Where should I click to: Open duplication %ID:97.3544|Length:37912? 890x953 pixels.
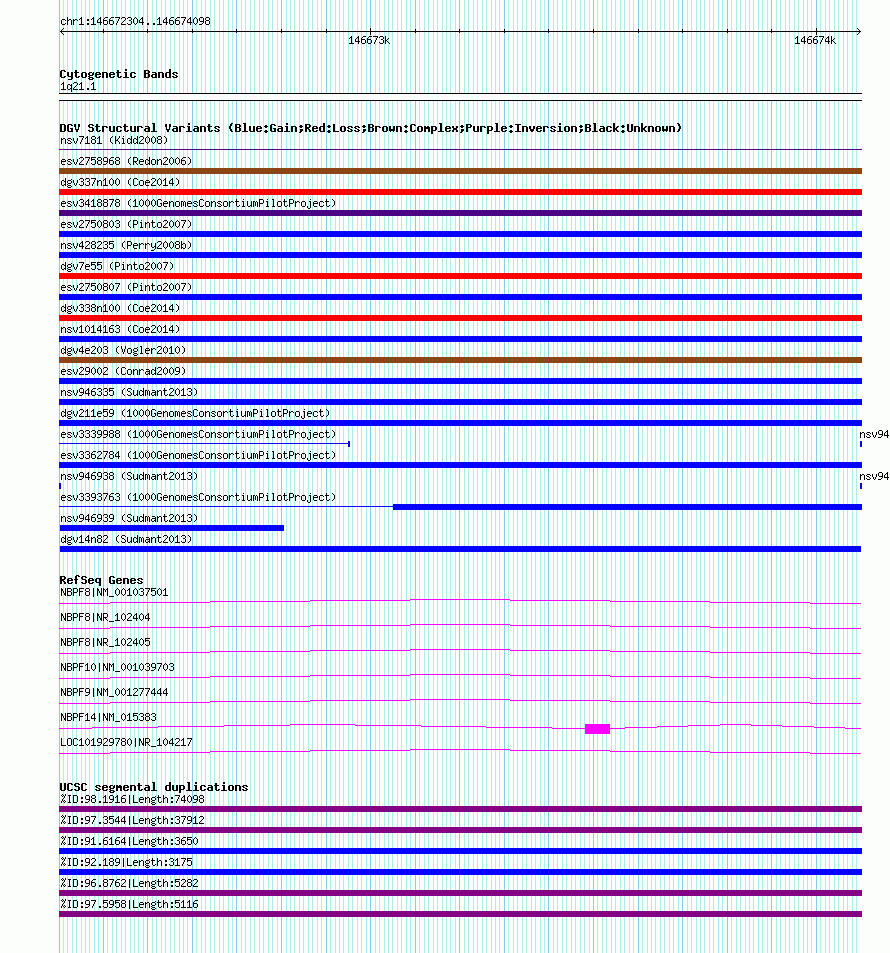click(132, 821)
